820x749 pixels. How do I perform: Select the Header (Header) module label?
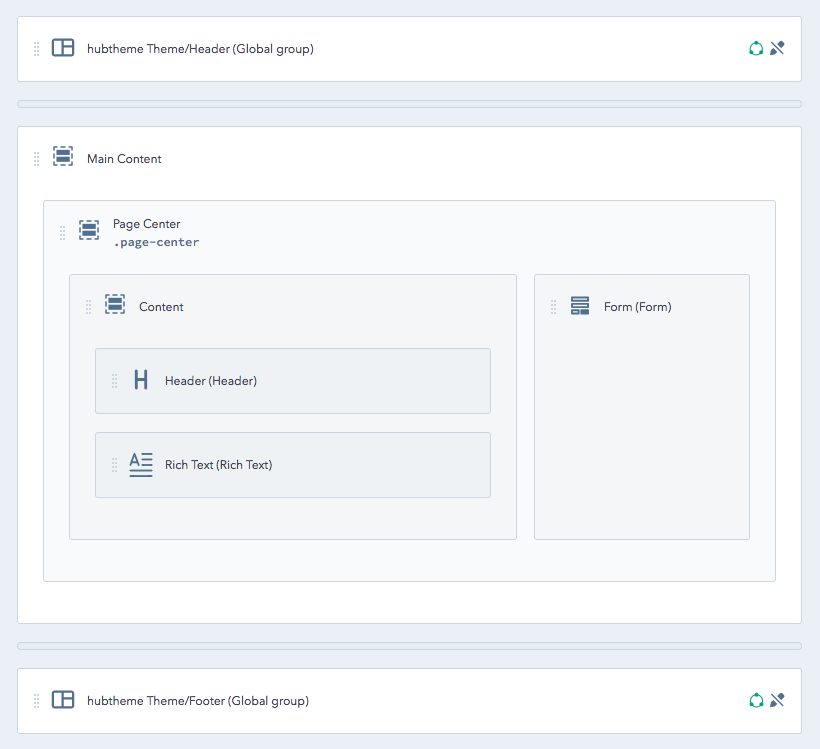pos(211,381)
